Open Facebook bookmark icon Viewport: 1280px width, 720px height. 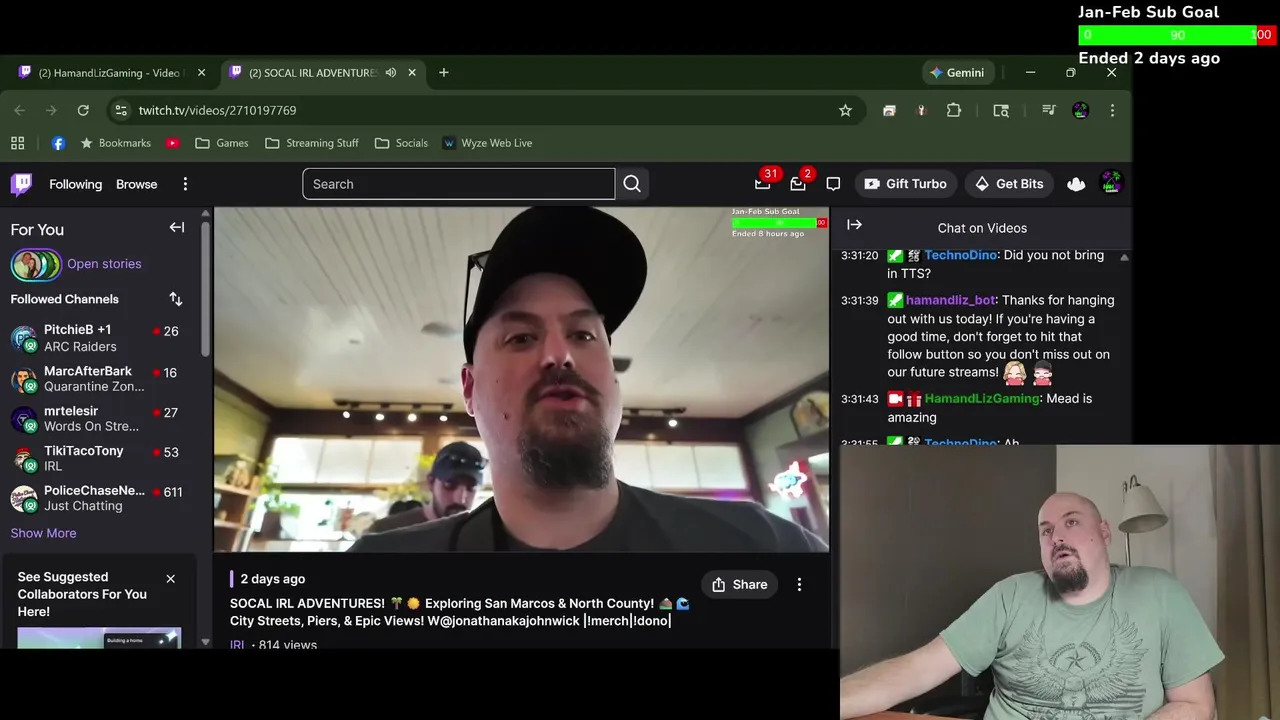pyautogui.click(x=58, y=143)
